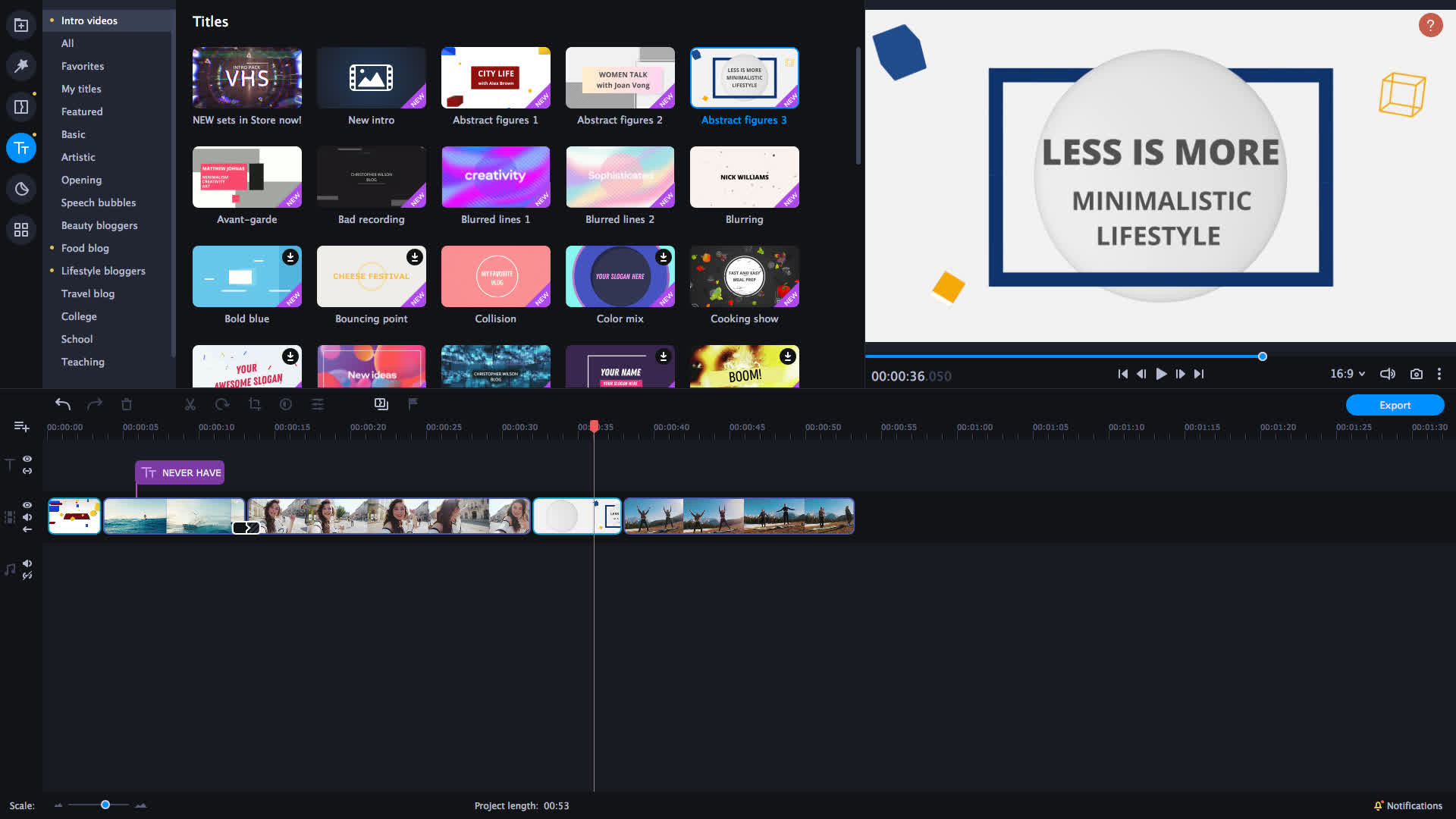Select the Titles tool in the left sidebar
The image size is (1456, 819).
(20, 148)
